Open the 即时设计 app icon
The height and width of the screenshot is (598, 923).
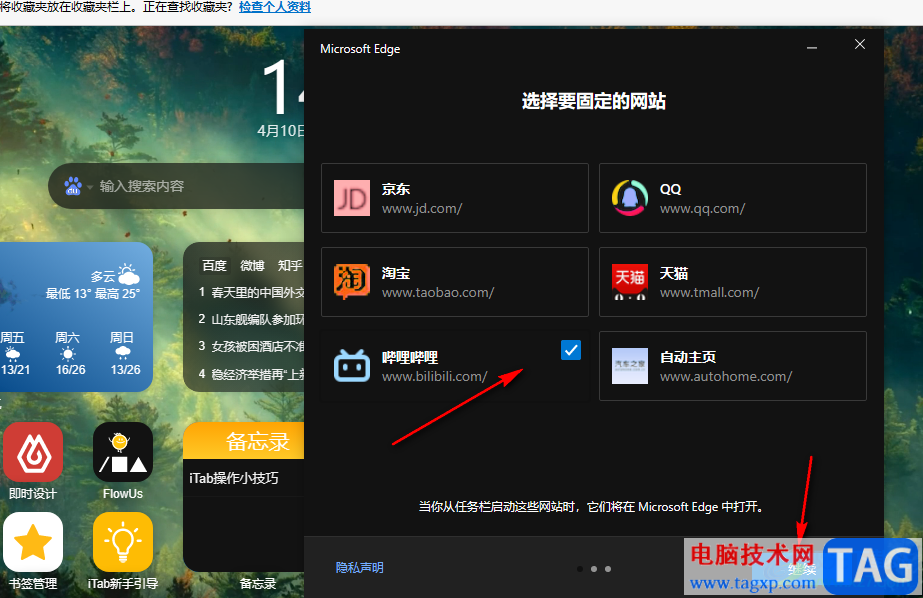[33, 452]
